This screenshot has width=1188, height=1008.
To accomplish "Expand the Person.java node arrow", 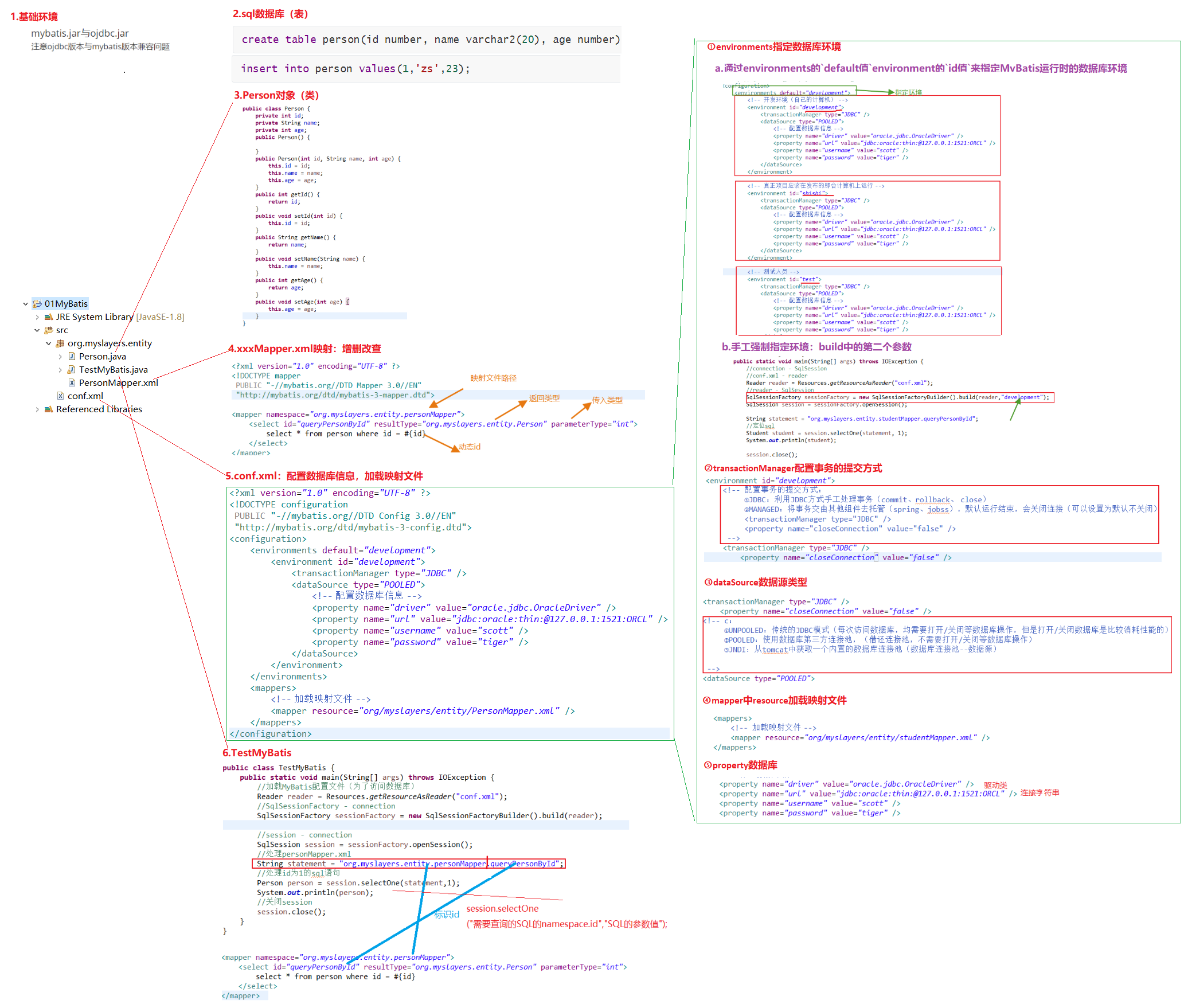I will [60, 357].
